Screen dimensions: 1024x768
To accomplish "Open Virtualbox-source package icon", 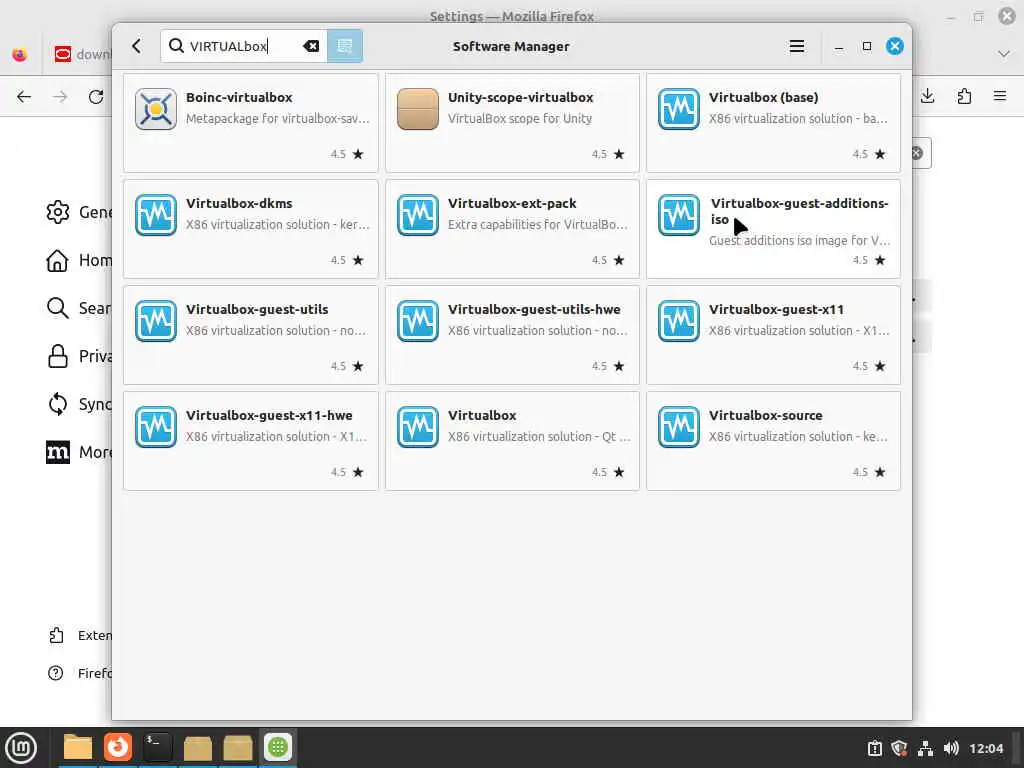I will (679, 426).
